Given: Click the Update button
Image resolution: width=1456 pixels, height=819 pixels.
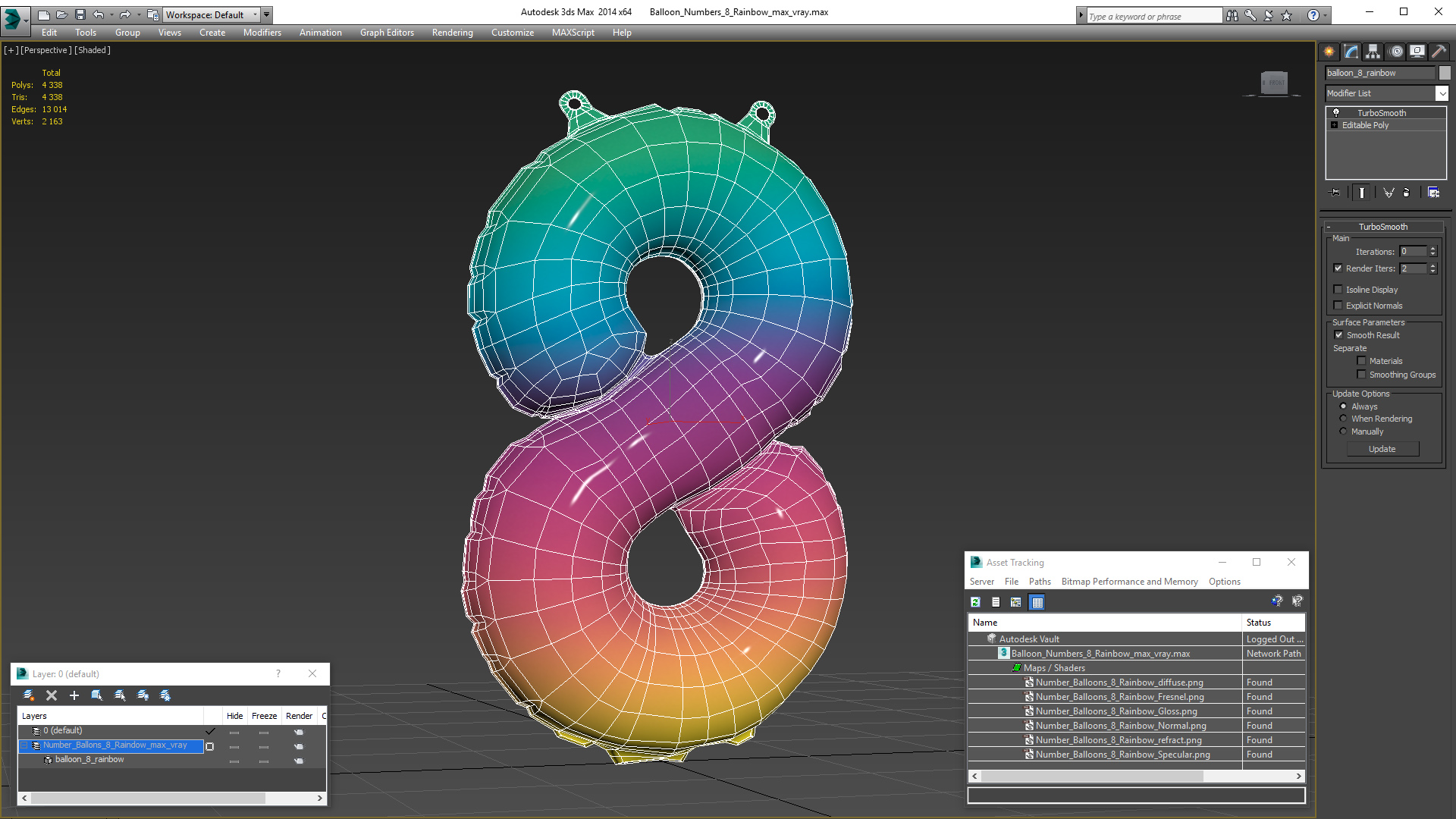Looking at the screenshot, I should [1382, 449].
